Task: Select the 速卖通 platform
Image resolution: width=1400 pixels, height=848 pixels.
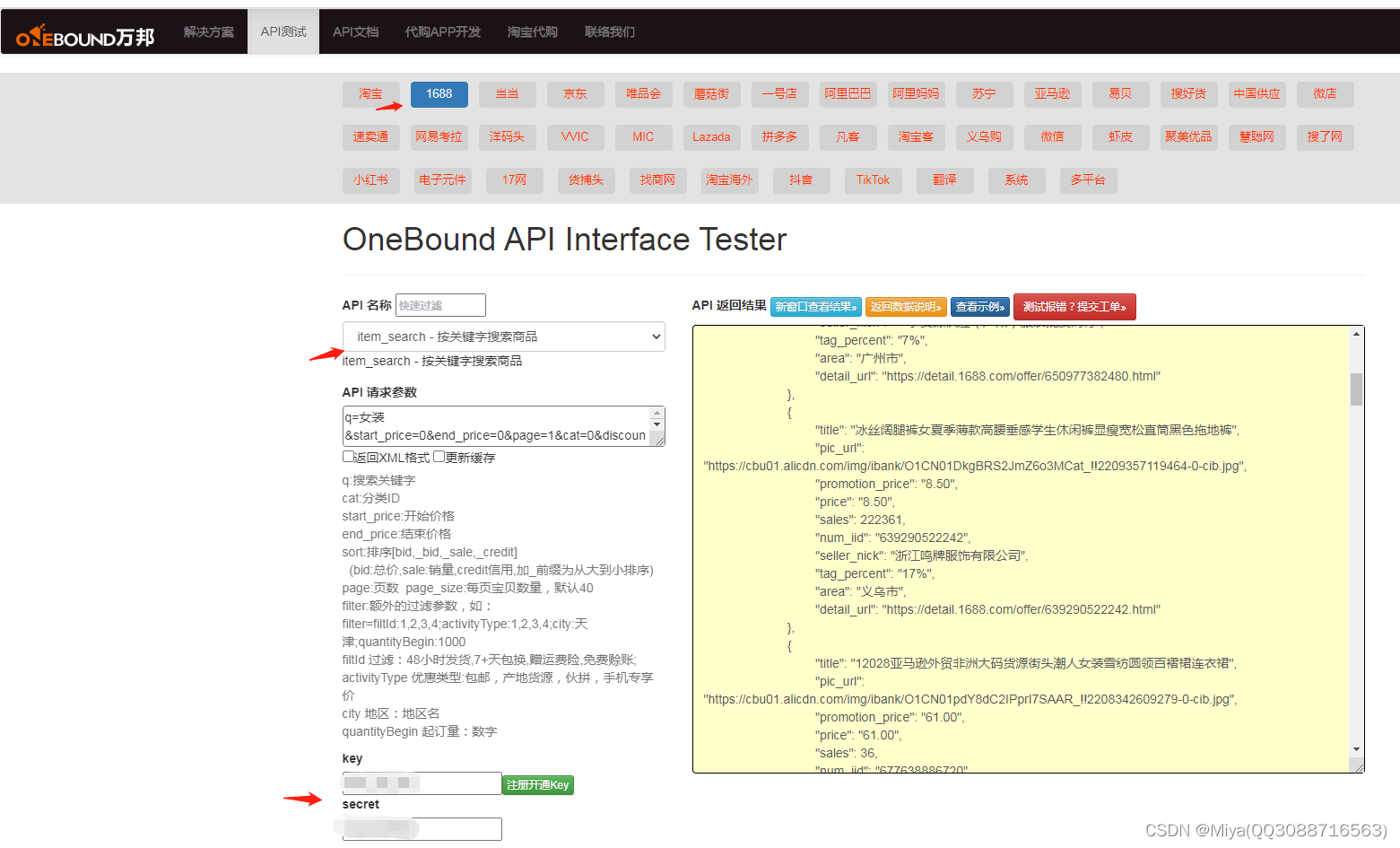Action: pyautogui.click(x=370, y=137)
